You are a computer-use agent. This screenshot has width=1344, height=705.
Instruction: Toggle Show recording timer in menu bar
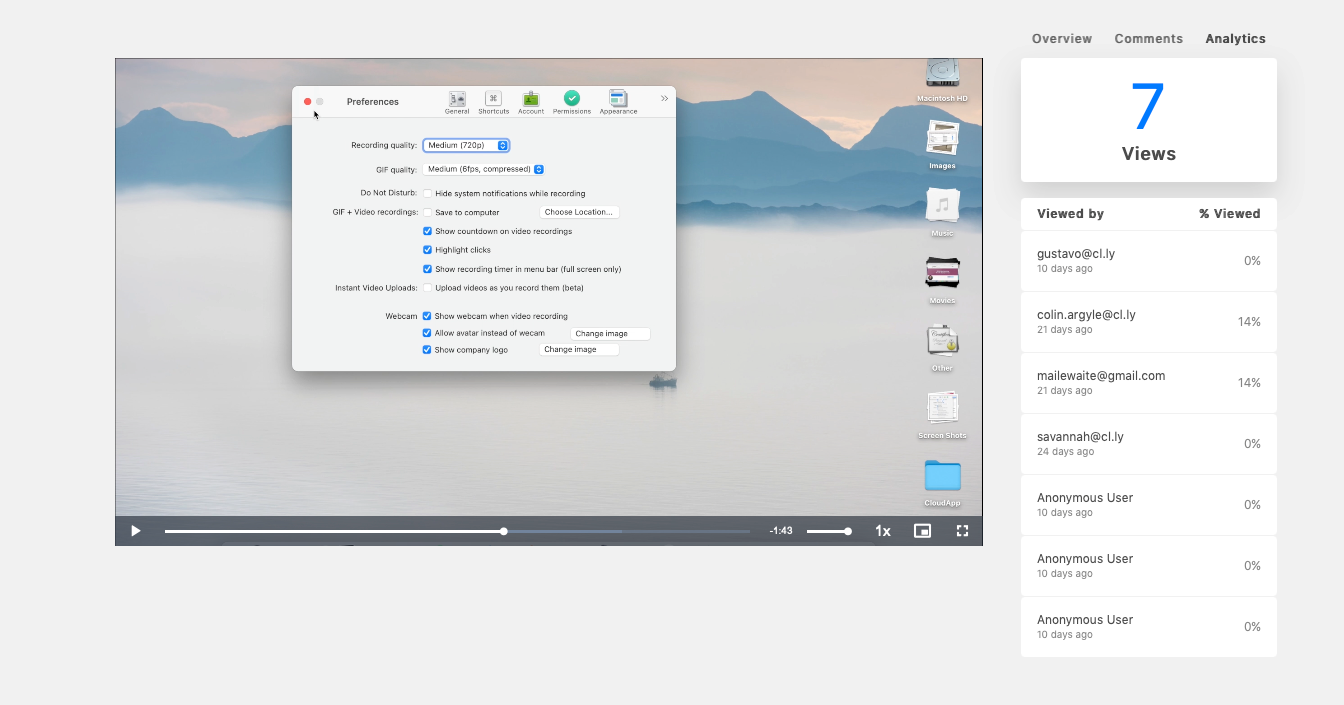pyautogui.click(x=427, y=269)
